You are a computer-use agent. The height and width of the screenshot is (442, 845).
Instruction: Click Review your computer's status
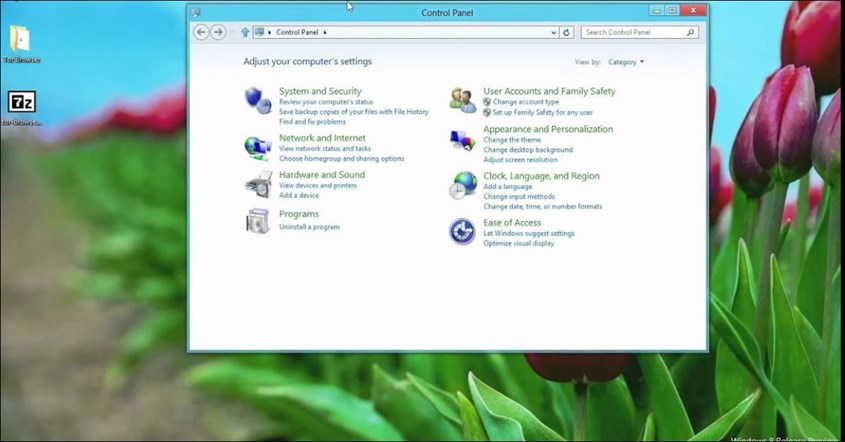point(326,102)
